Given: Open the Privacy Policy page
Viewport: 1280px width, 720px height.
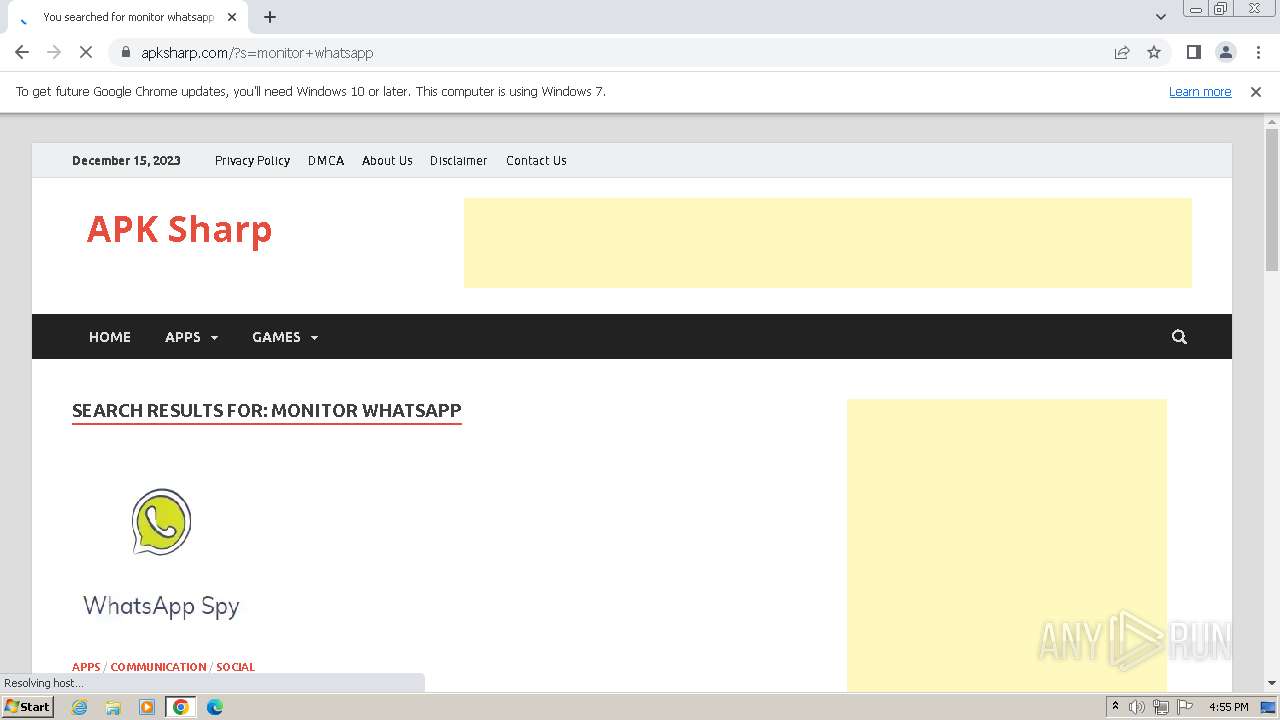Looking at the screenshot, I should (x=252, y=160).
